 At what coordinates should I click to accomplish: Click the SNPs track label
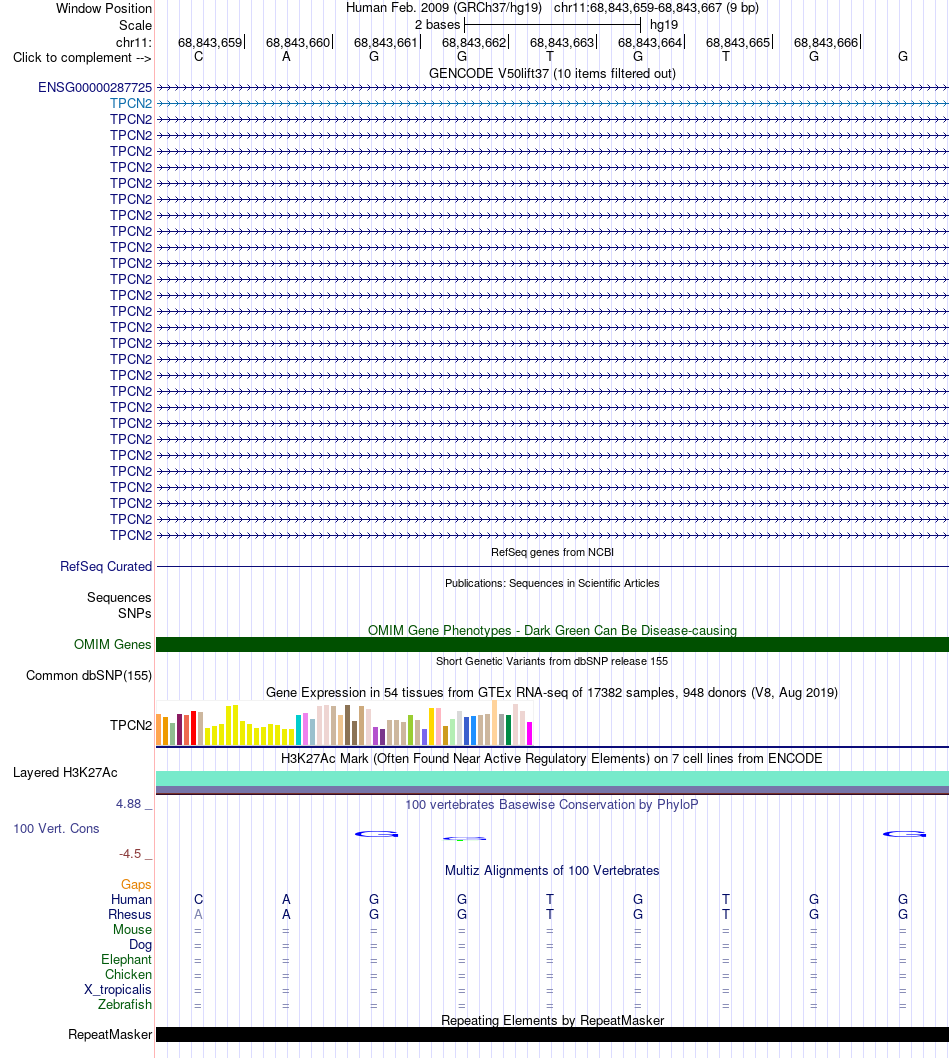click(134, 613)
